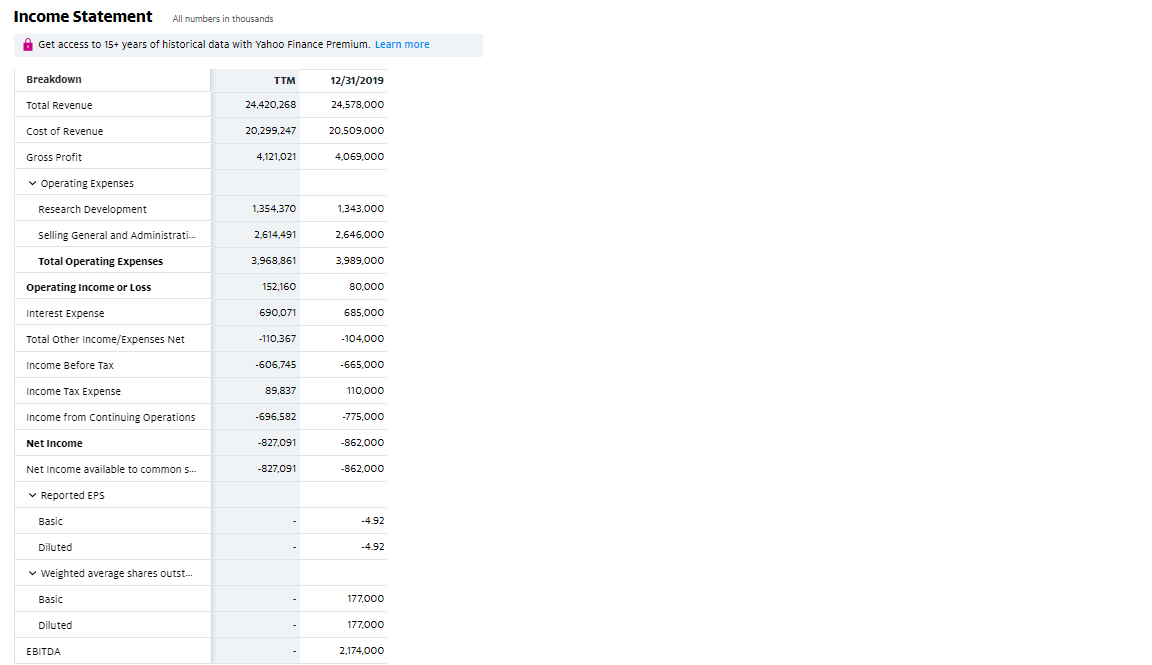Click Total Operating Expenses row label
Image resolution: width=1152 pixels, height=665 pixels.
pyautogui.click(x=101, y=262)
